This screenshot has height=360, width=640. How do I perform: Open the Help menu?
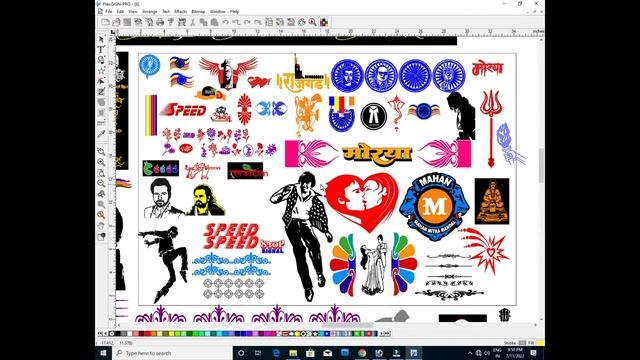pos(234,11)
